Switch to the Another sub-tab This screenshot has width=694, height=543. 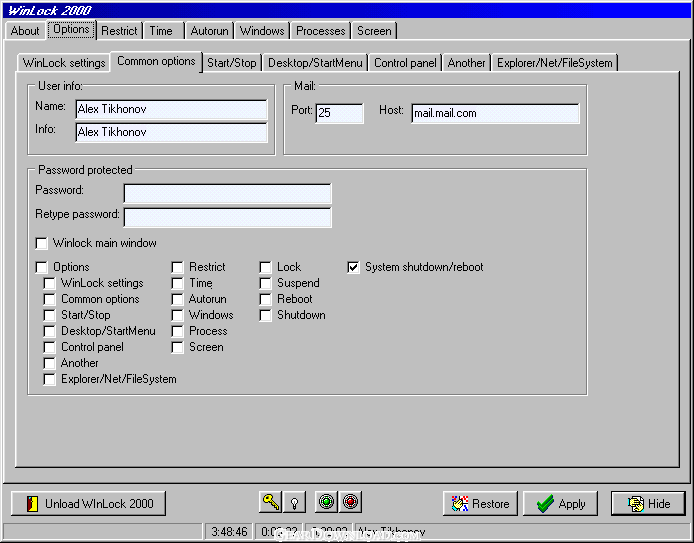click(x=467, y=63)
